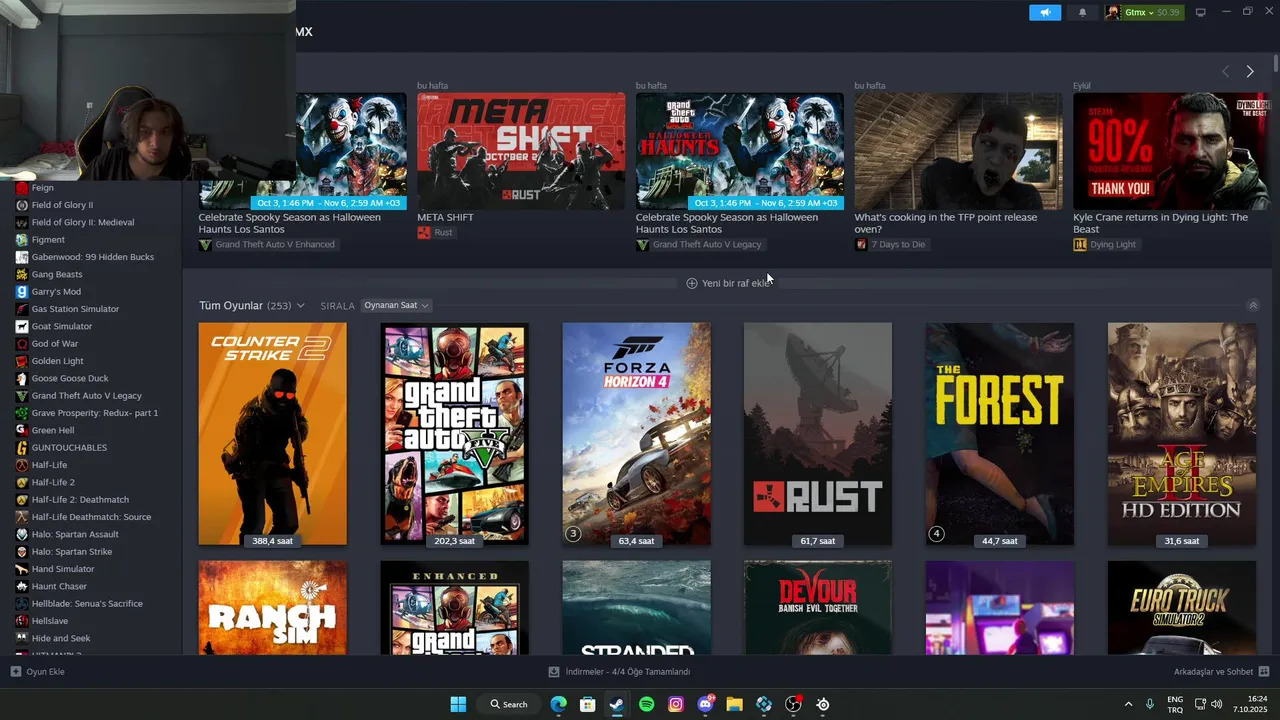1280x720 pixels.
Task: Click 'Yeni bir raf ekle' add shelf button
Action: click(729, 283)
